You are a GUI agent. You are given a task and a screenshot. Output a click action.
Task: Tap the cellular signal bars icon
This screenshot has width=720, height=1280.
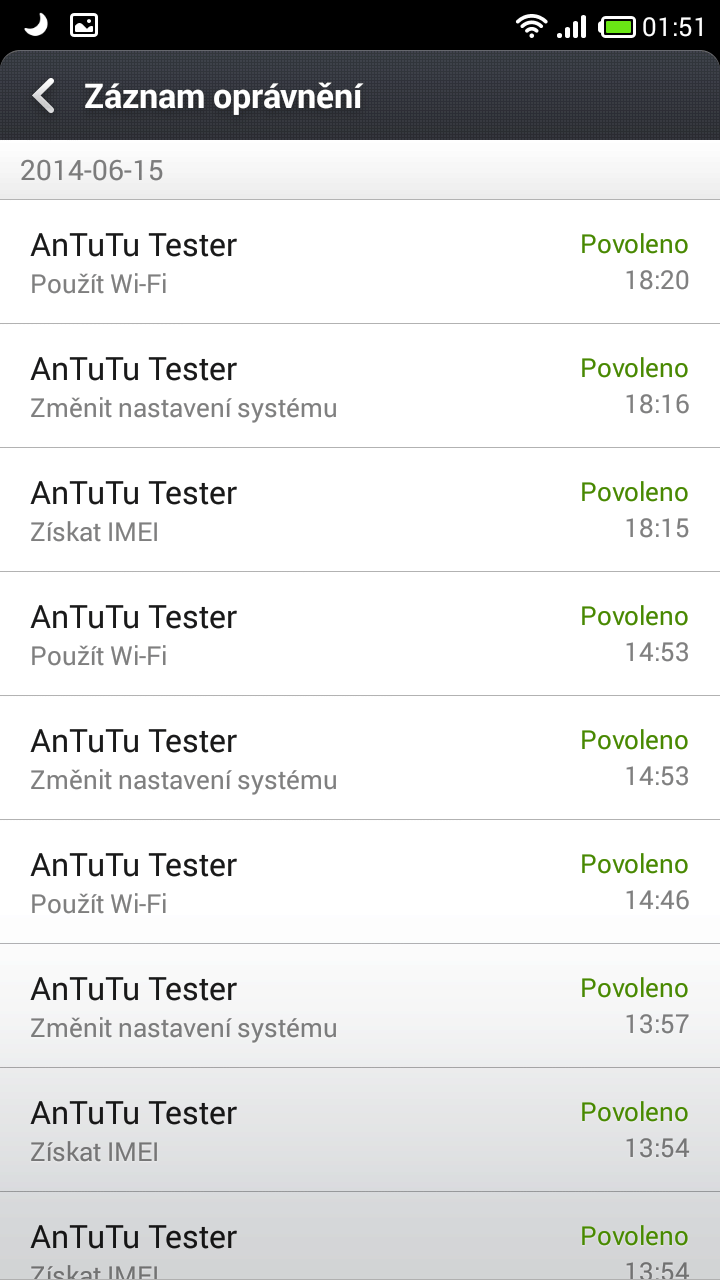(x=571, y=26)
